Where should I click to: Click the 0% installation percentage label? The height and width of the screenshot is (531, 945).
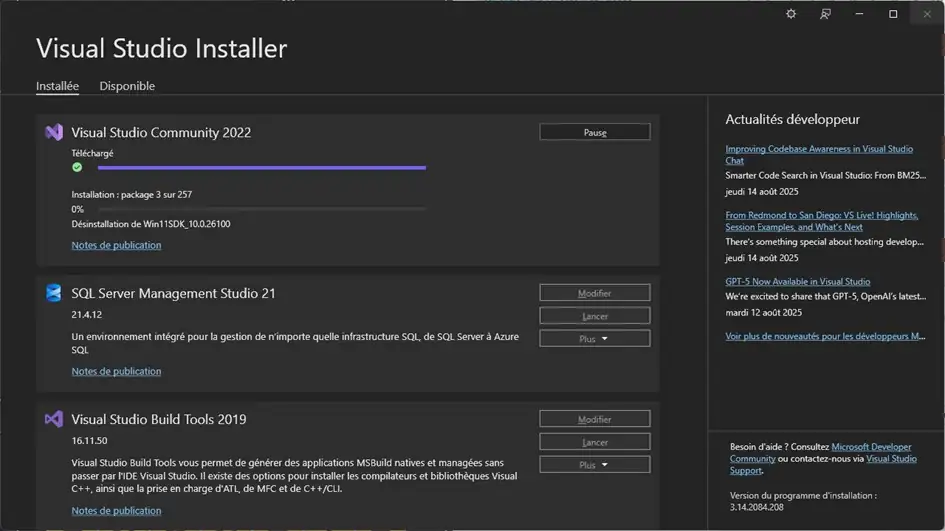point(78,209)
